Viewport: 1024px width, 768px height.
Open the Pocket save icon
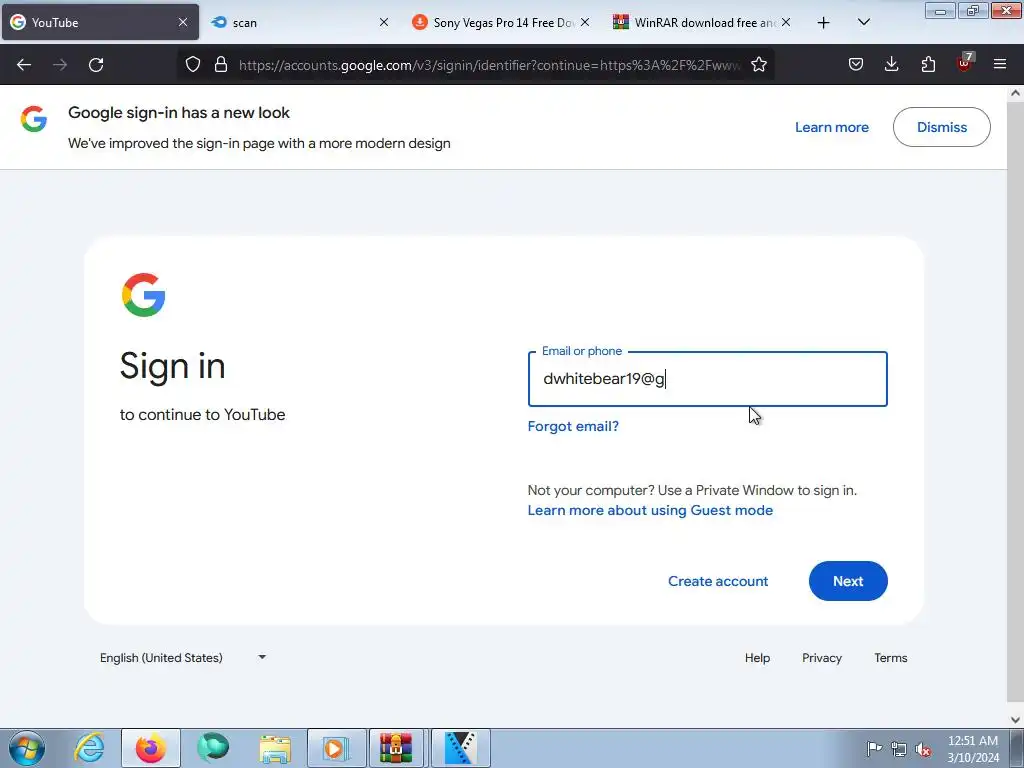856,65
